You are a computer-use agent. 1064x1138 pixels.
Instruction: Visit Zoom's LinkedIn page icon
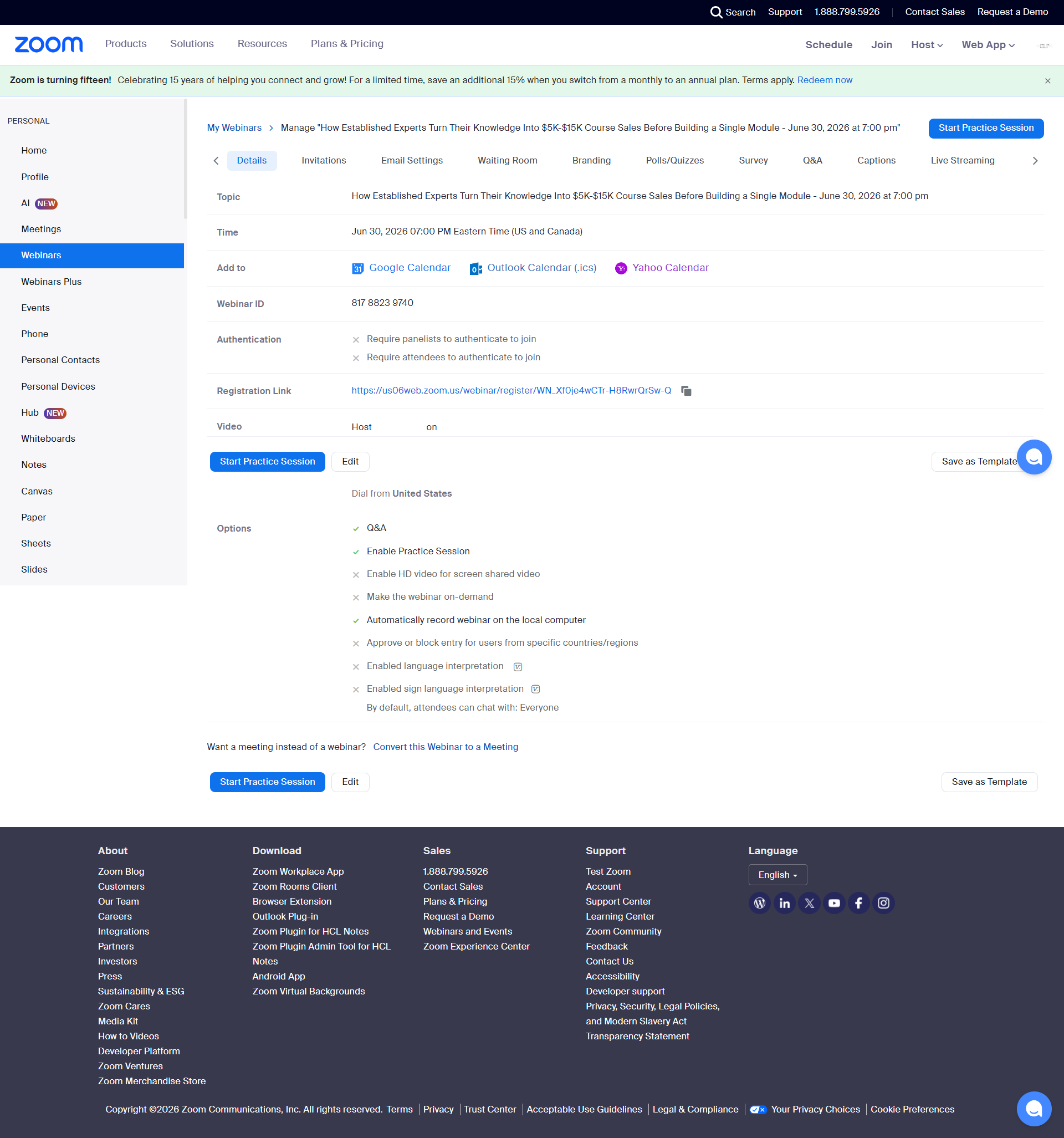pyautogui.click(x=784, y=903)
